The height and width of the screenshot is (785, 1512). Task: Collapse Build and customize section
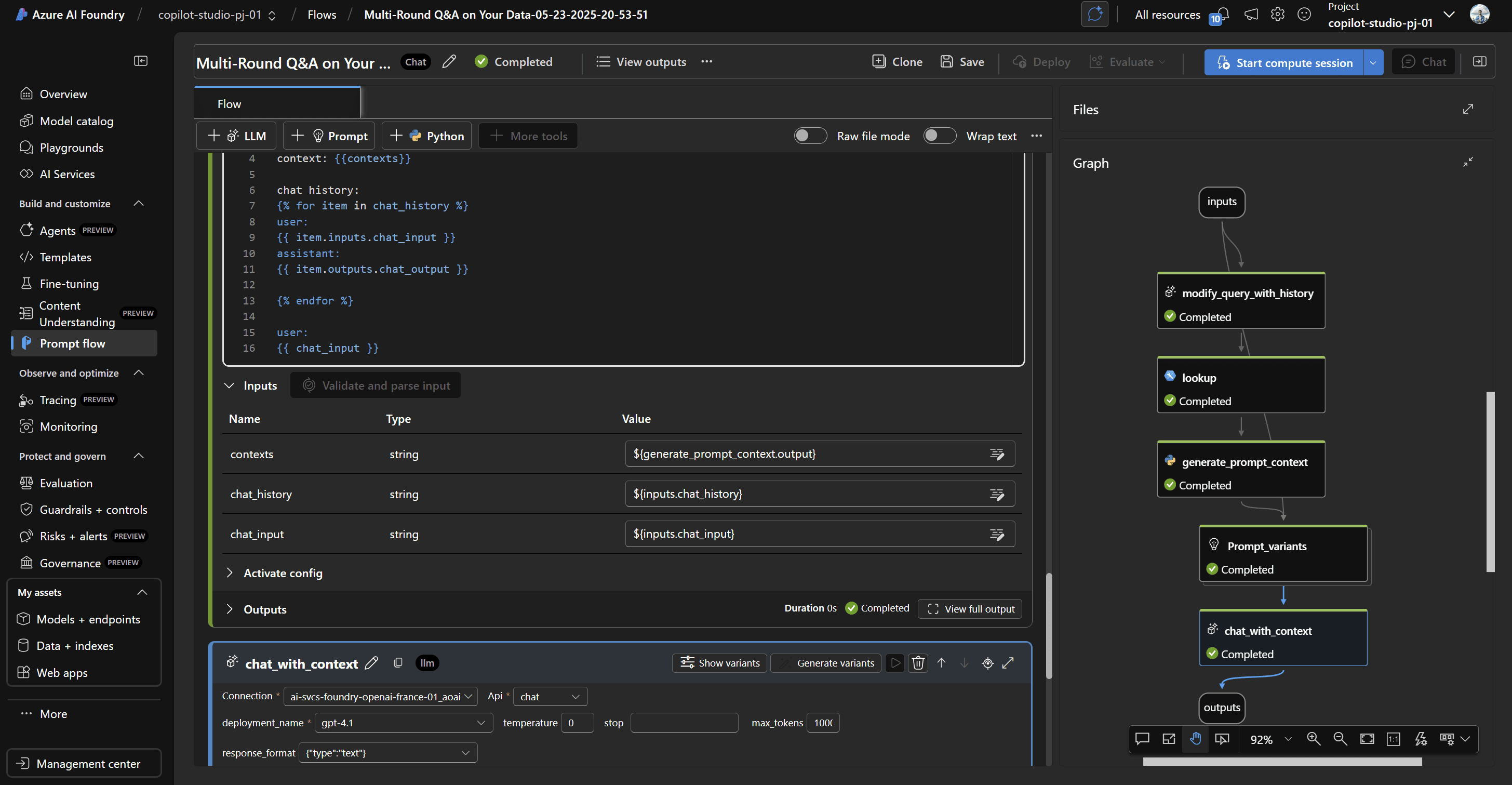(x=139, y=203)
